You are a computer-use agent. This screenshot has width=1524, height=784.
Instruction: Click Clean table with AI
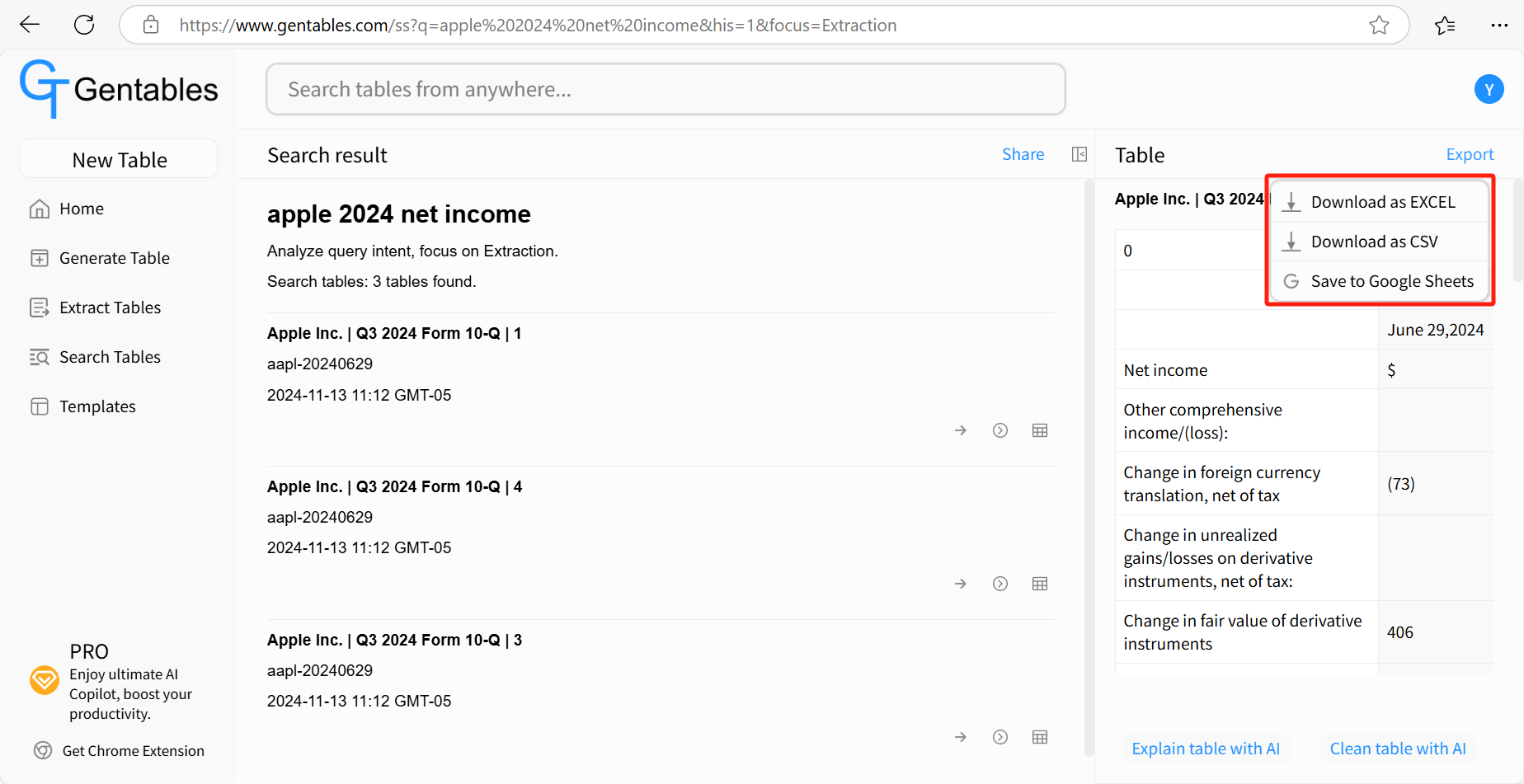point(1398,749)
